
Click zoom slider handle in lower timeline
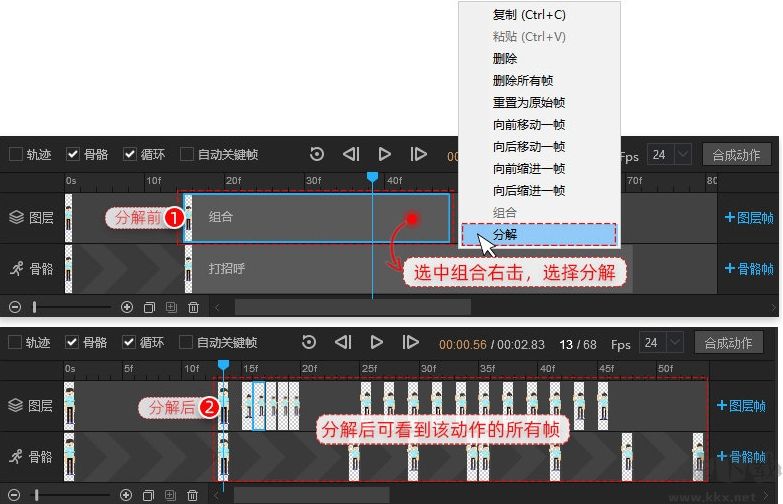(x=36, y=495)
